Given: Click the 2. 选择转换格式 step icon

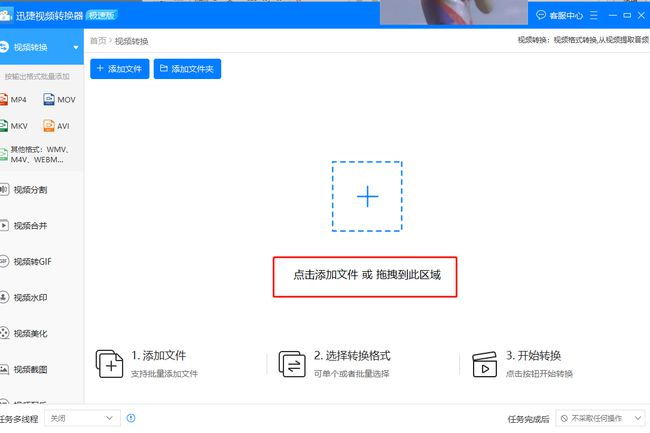Looking at the screenshot, I should point(292,364).
